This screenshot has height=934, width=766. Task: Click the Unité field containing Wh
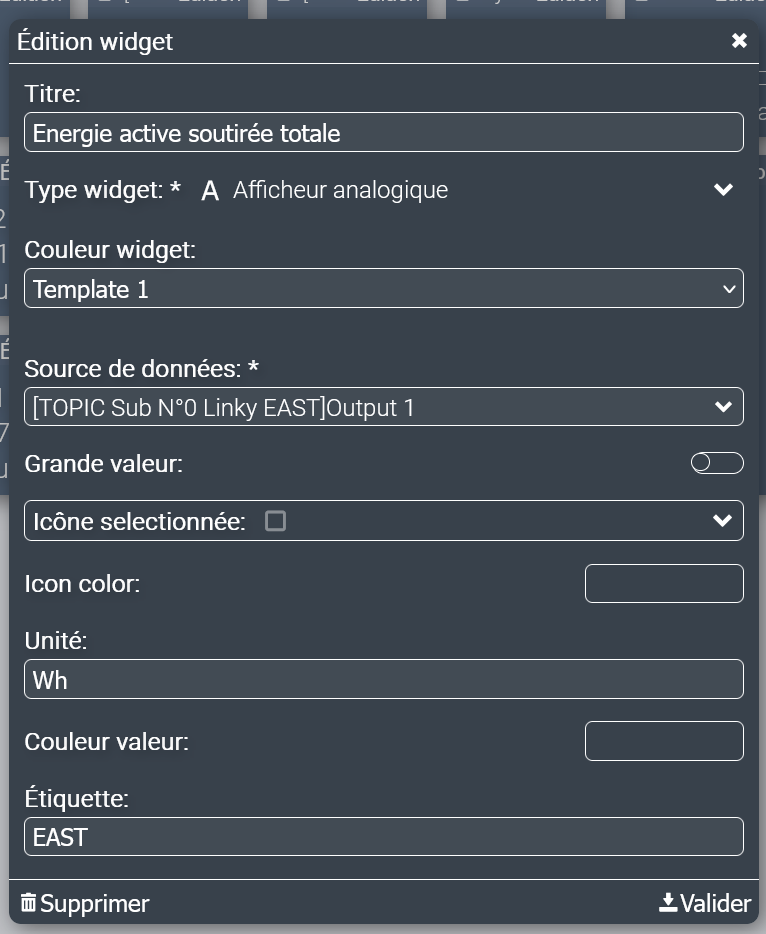383,680
